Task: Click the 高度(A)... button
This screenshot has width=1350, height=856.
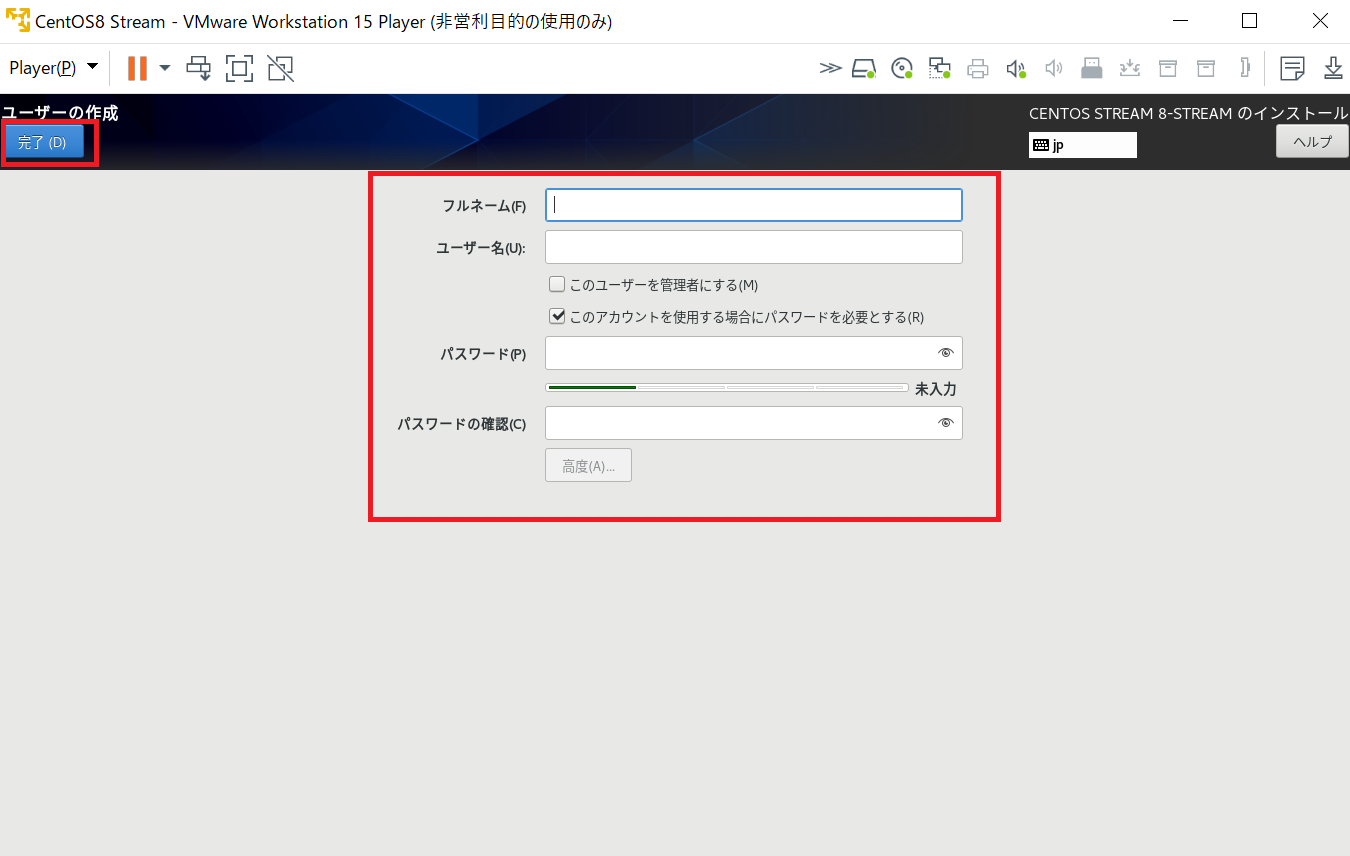Action: (x=588, y=466)
